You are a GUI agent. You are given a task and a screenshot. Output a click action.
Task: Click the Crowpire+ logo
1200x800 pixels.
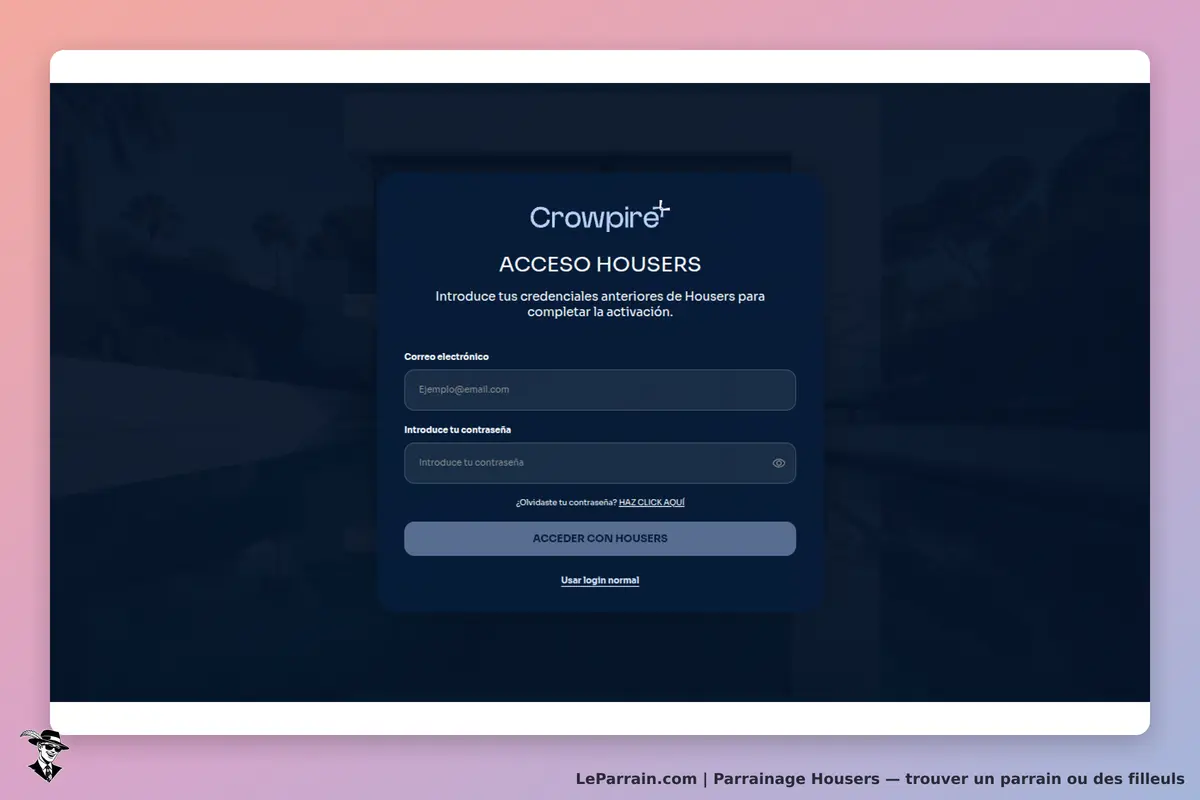(600, 216)
